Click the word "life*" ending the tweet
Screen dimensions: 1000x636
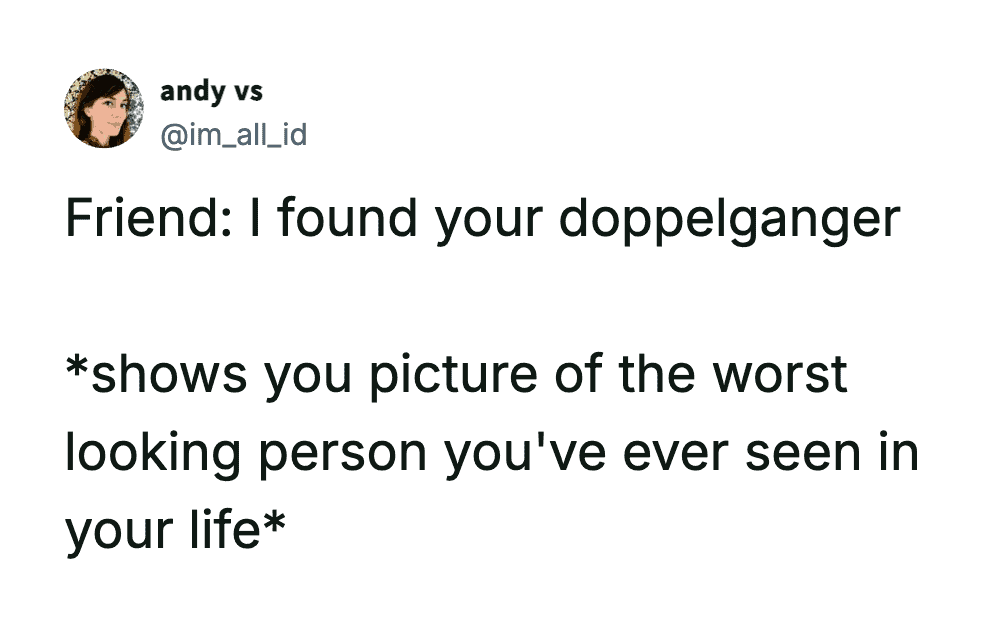[x=234, y=529]
